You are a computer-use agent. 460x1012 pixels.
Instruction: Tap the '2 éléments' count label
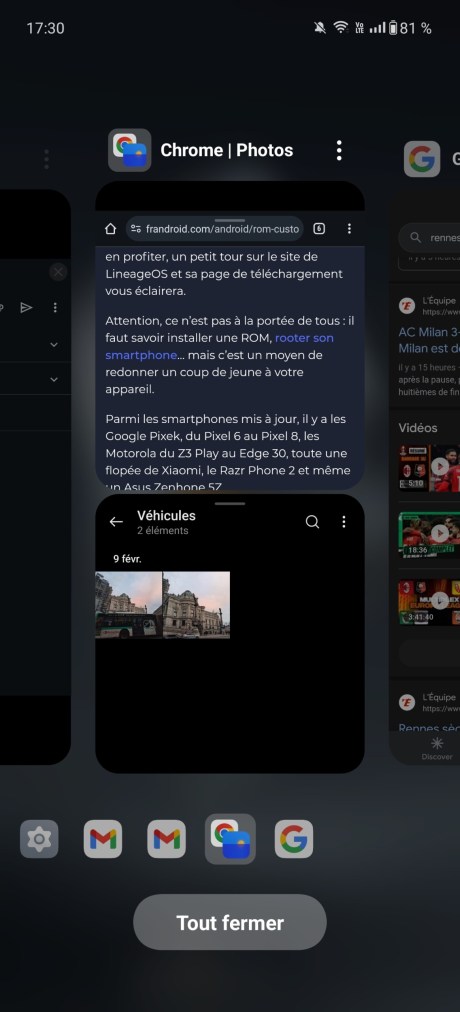163,531
